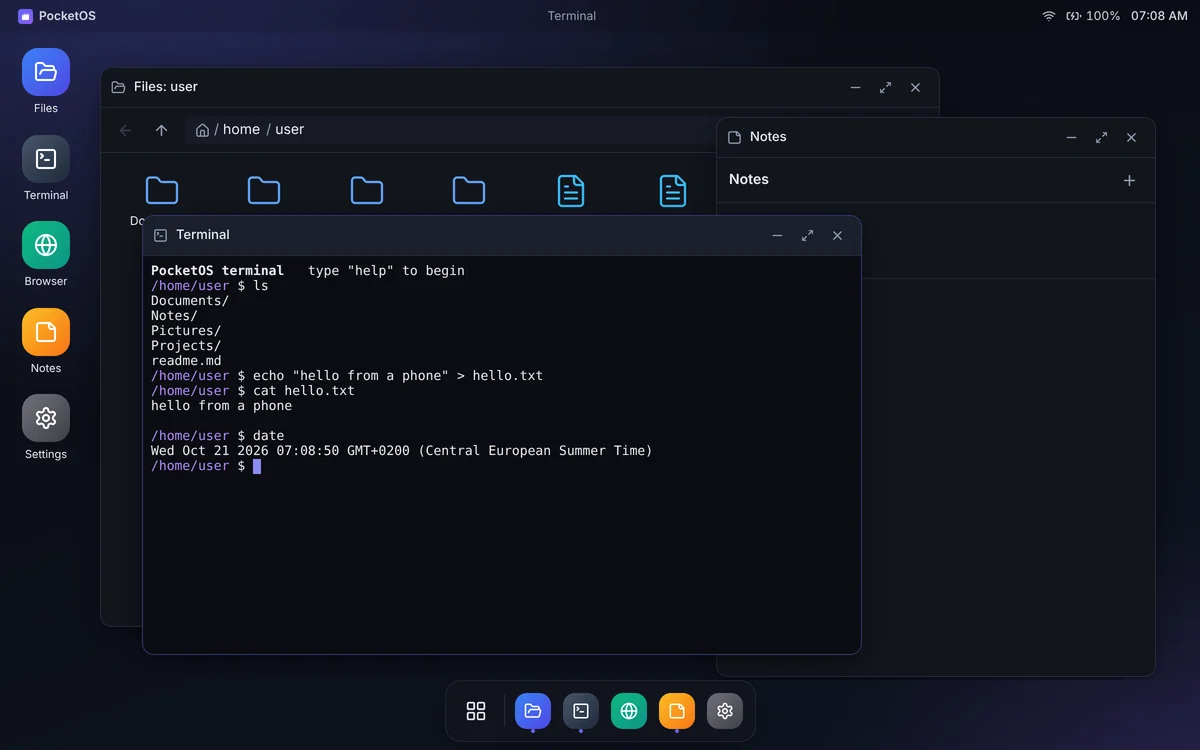Screen dimensions: 1200x750
Task: Click the Notes icon in the dock
Action: 677,711
